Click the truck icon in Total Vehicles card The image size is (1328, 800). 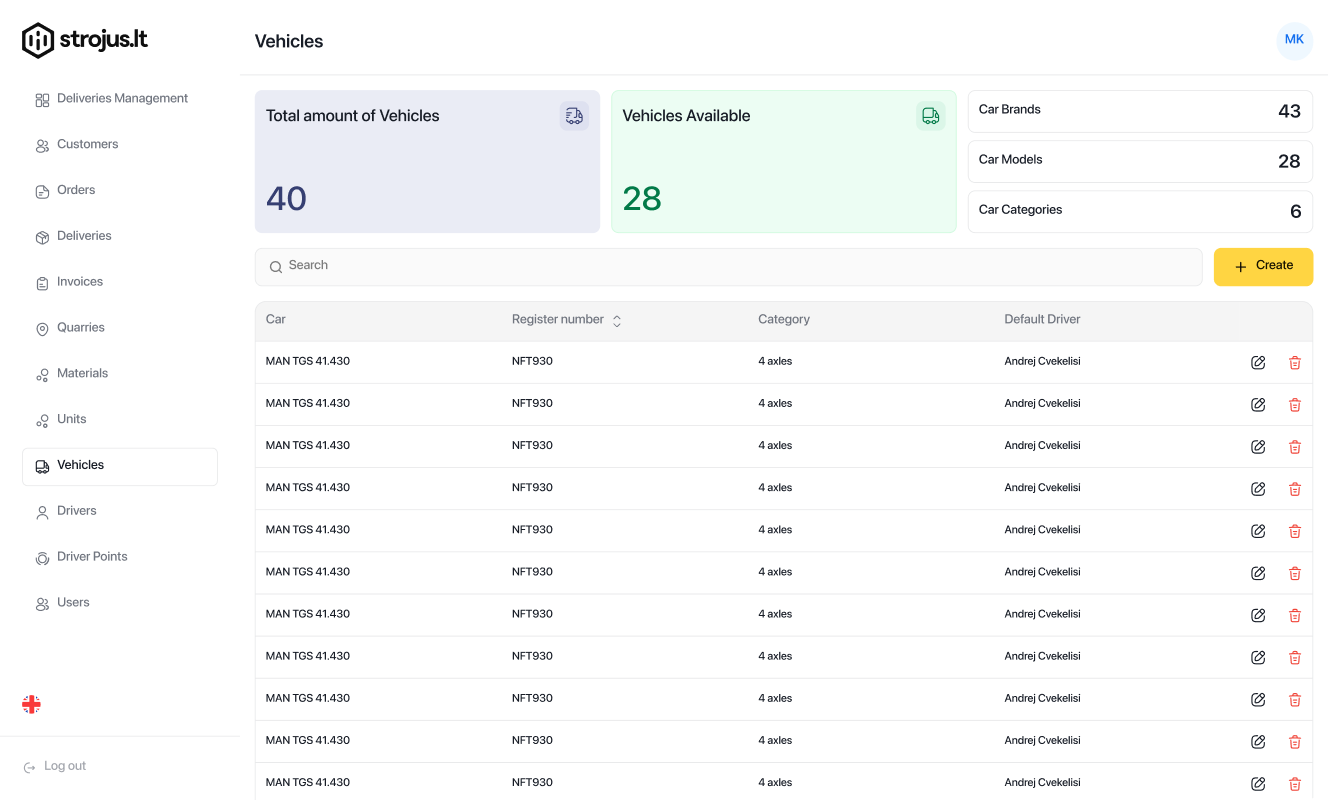pyautogui.click(x=574, y=116)
